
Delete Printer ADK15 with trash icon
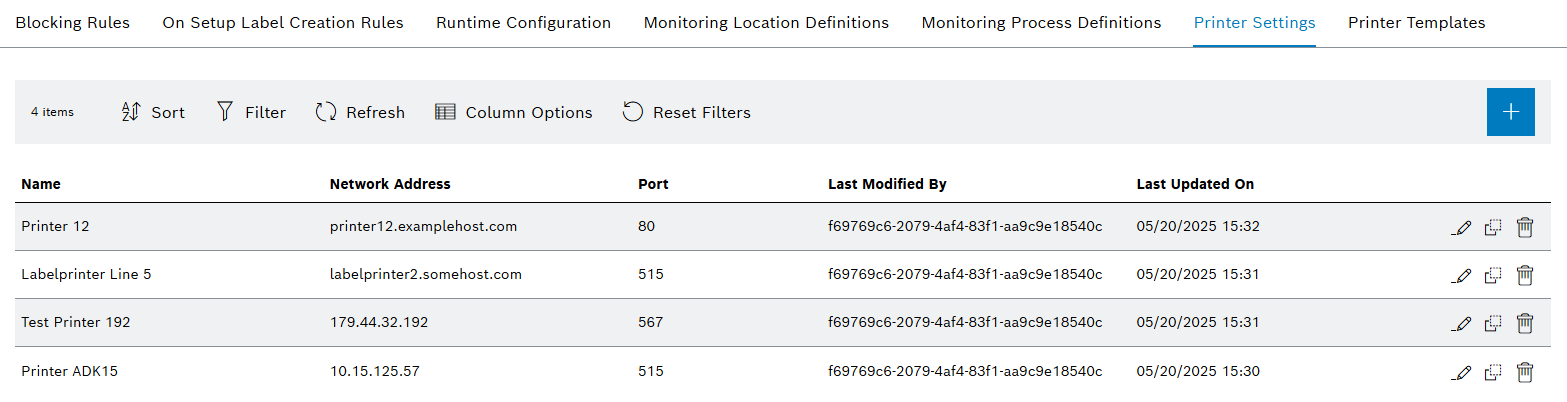pos(1525,371)
